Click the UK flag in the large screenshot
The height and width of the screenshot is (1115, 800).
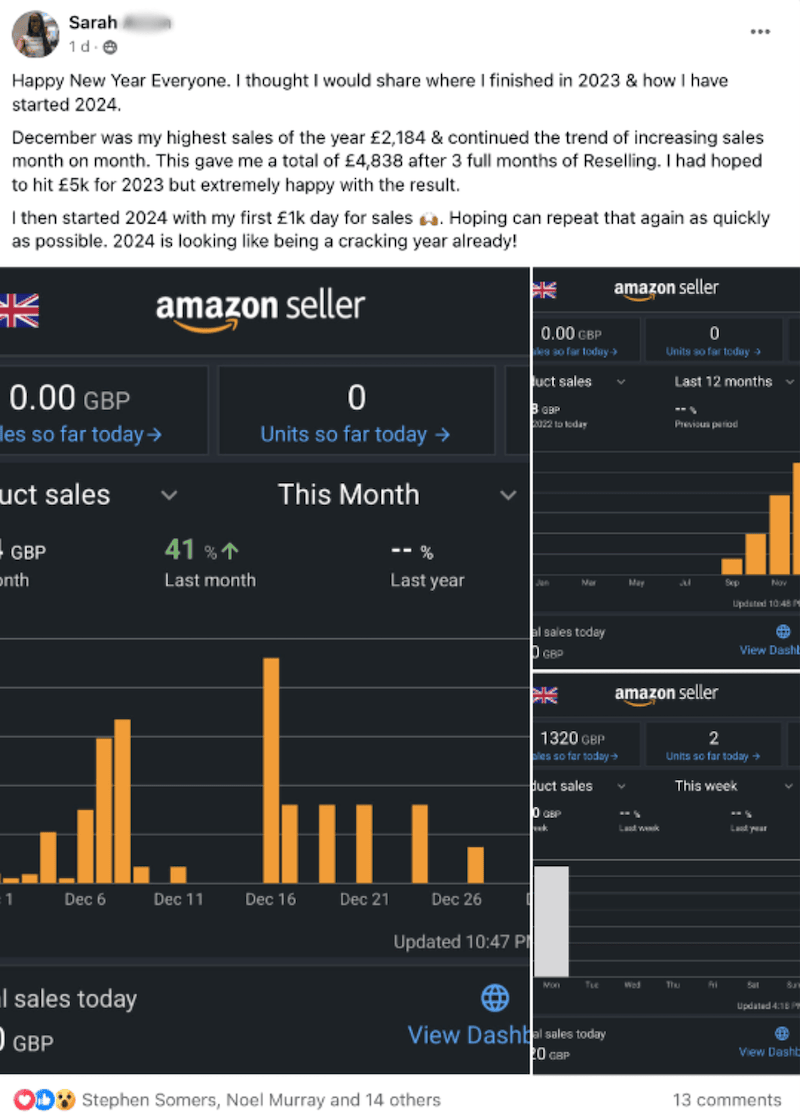click(x=17, y=311)
